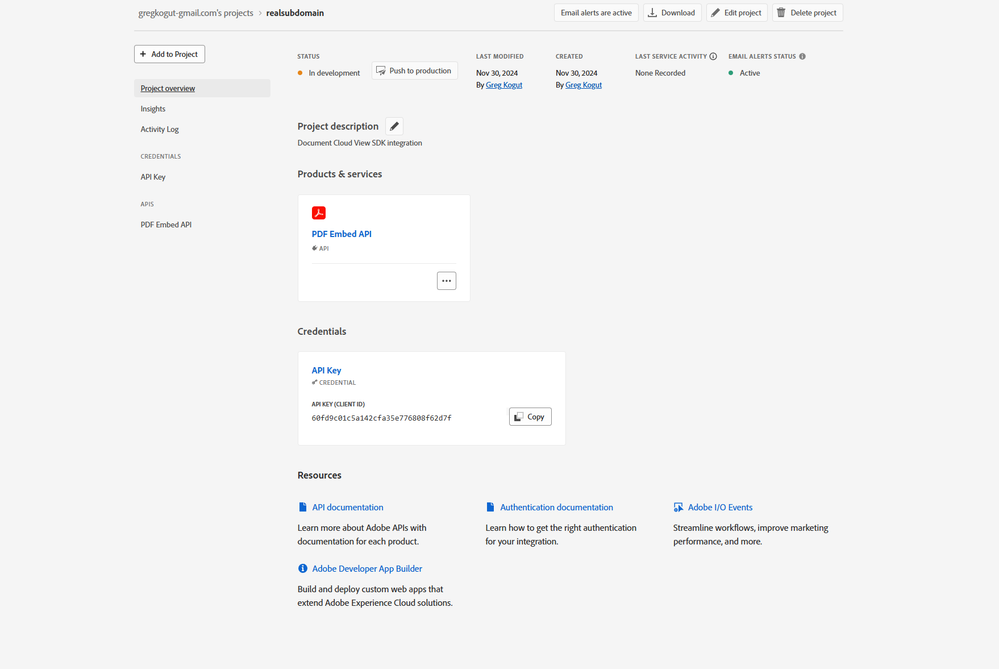Open the three-dots menu on PDF Embed API card
Viewport: 999px width, 669px height.
pos(447,281)
